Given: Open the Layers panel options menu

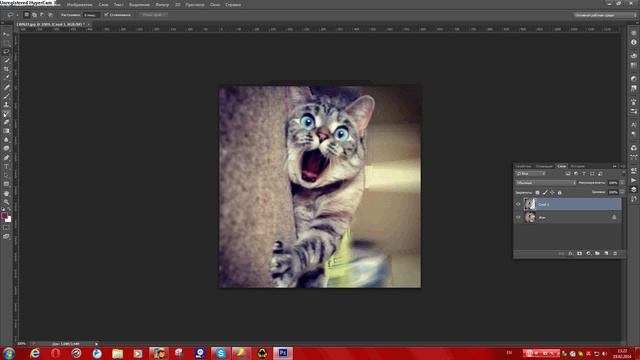Looking at the screenshot, I should (x=622, y=166).
